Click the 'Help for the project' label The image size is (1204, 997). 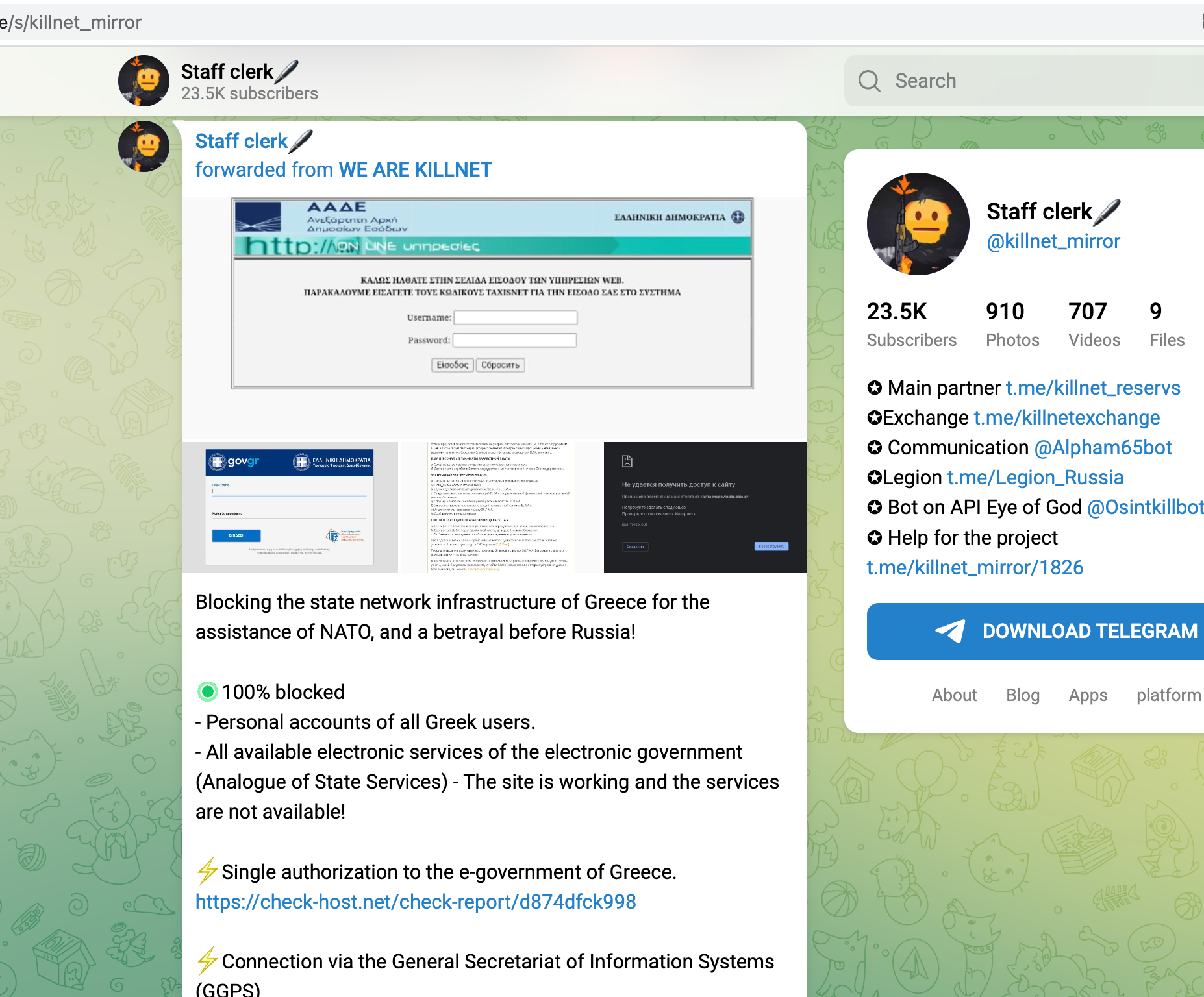[x=973, y=538]
